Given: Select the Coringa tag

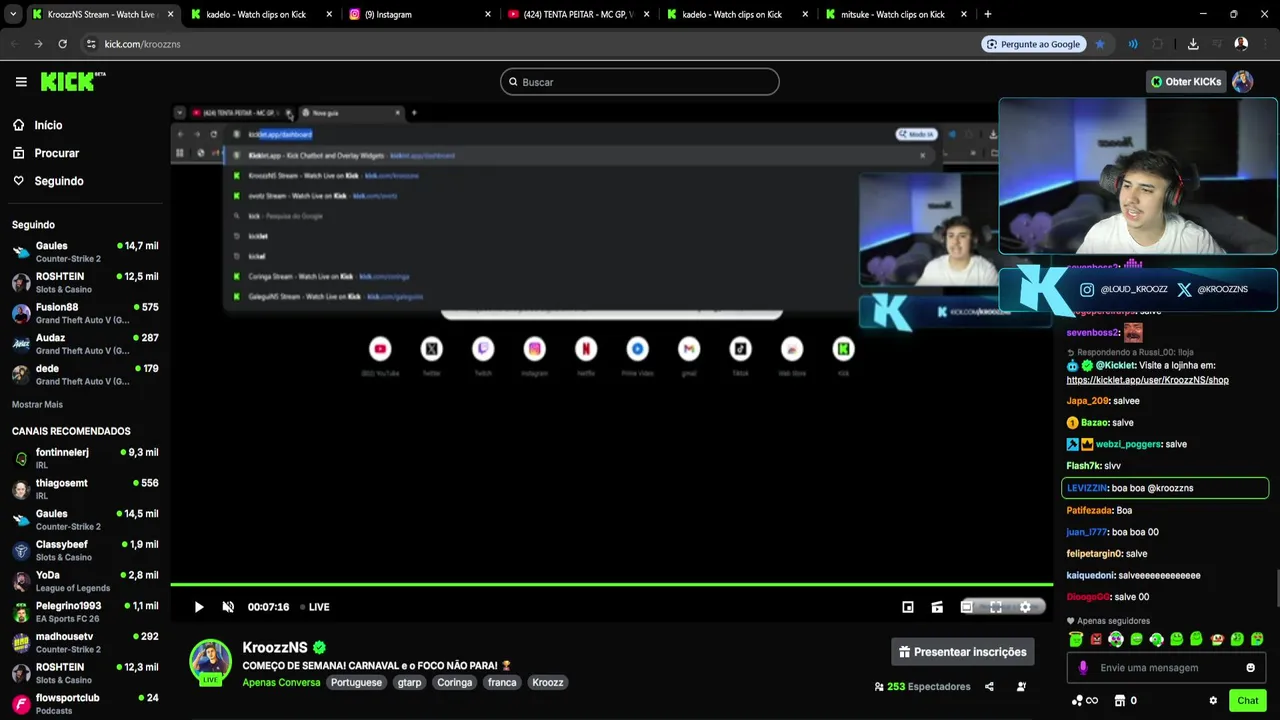Looking at the screenshot, I should [x=454, y=682].
